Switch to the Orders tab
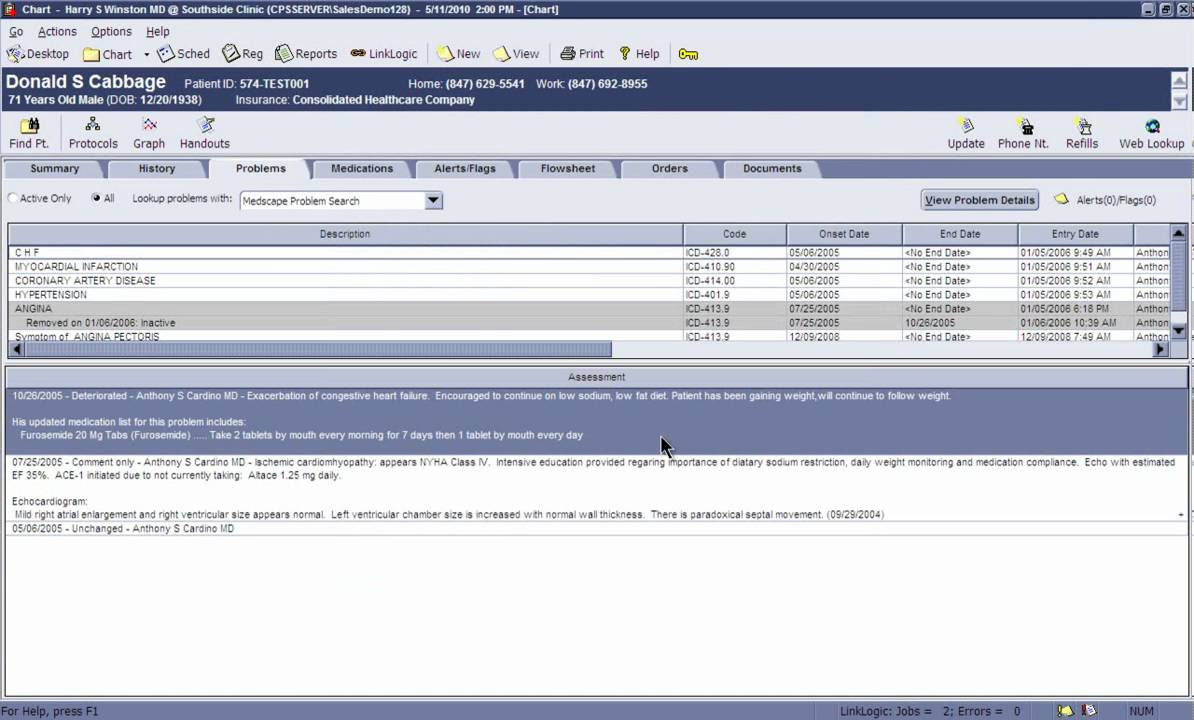This screenshot has height=720, width=1194. tap(669, 169)
